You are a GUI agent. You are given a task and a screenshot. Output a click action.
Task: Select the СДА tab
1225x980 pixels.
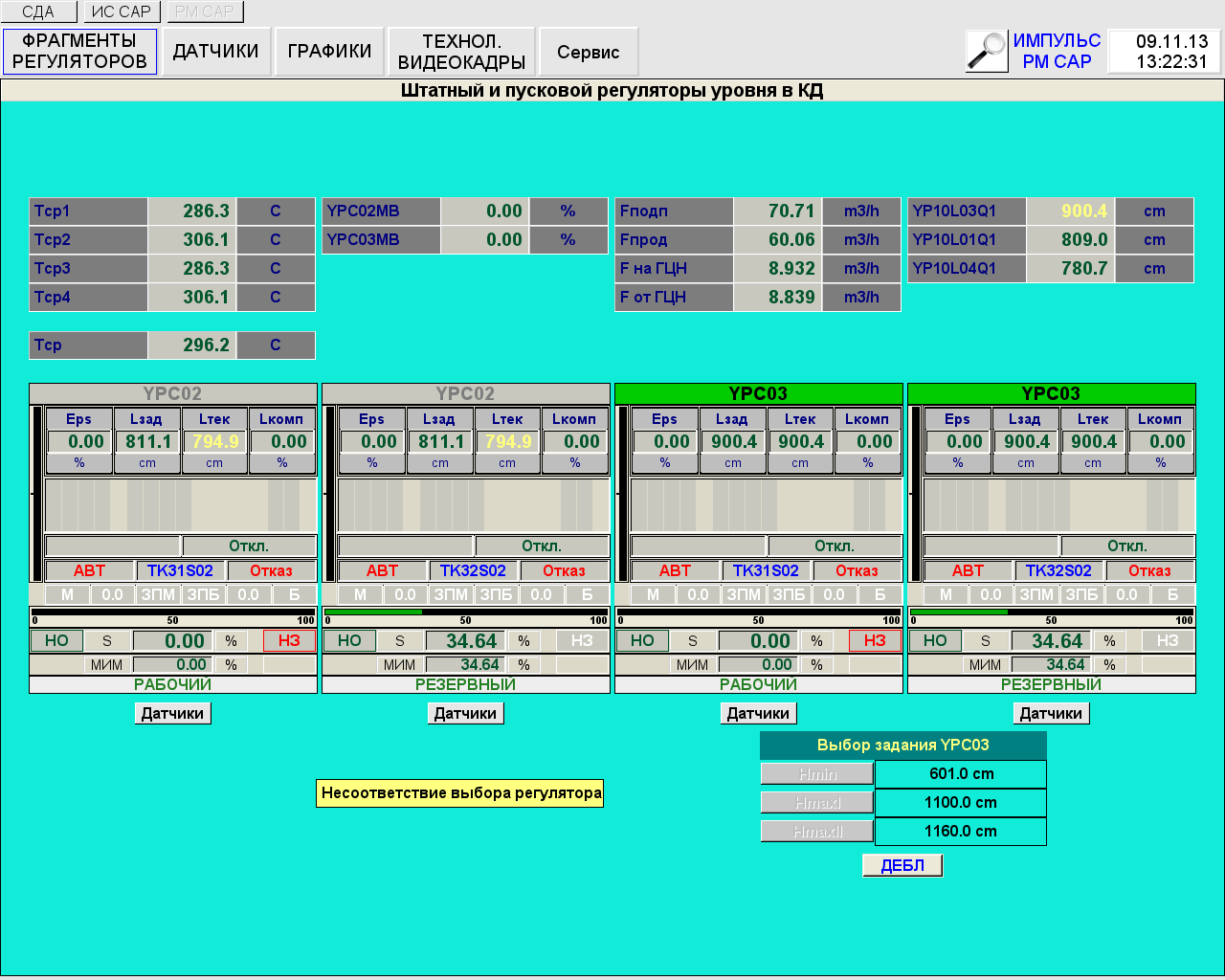point(38,11)
